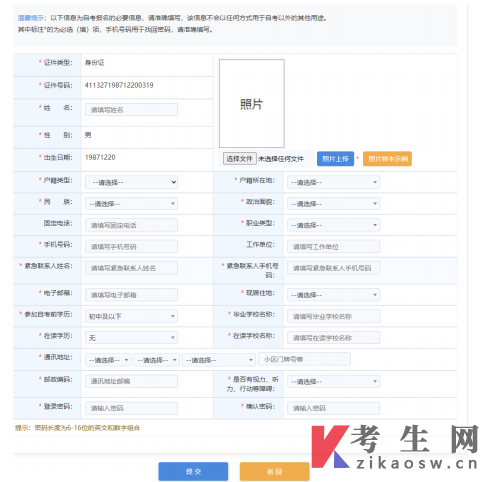Click the 小区门牌号 address detail field
Viewport: 493px width, 482px height.
[x=304, y=359]
